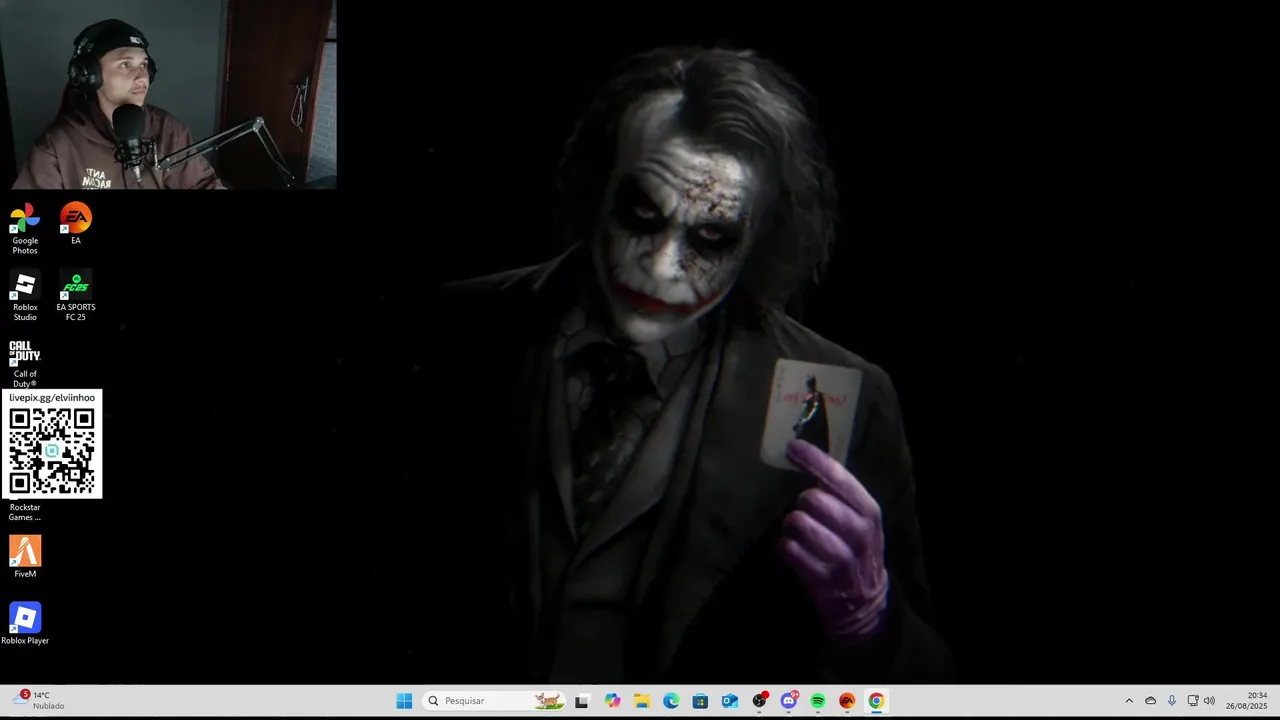Screen dimensions: 1280x720
Task: Expand the hidden system tray icons
Action: 1129,701
